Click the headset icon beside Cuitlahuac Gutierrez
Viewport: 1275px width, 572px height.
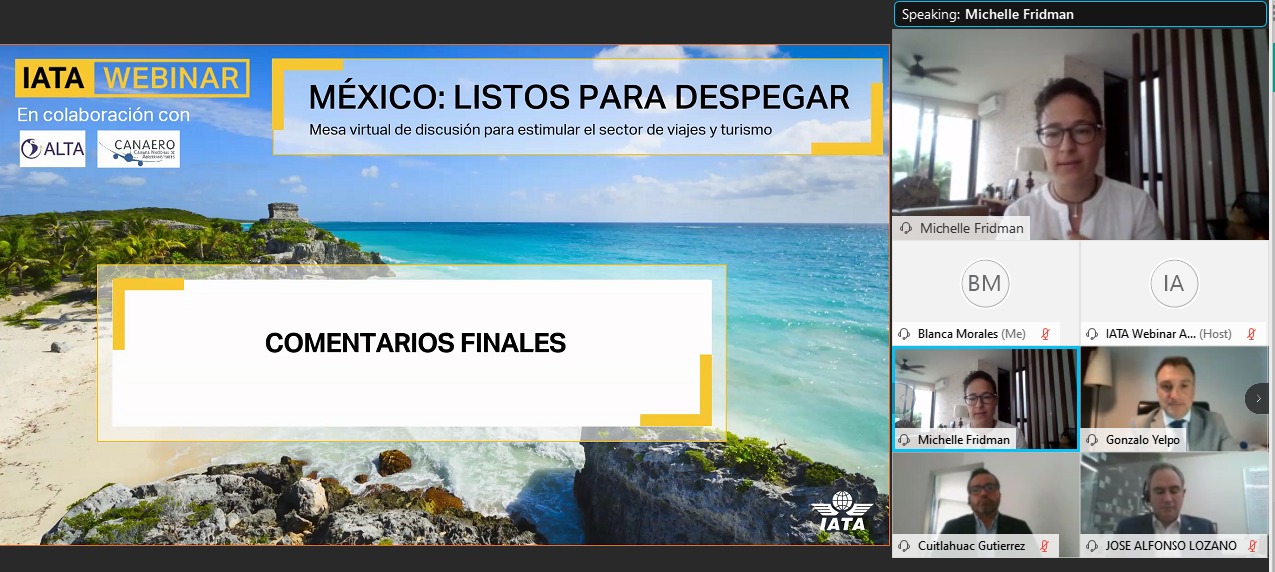(x=905, y=546)
